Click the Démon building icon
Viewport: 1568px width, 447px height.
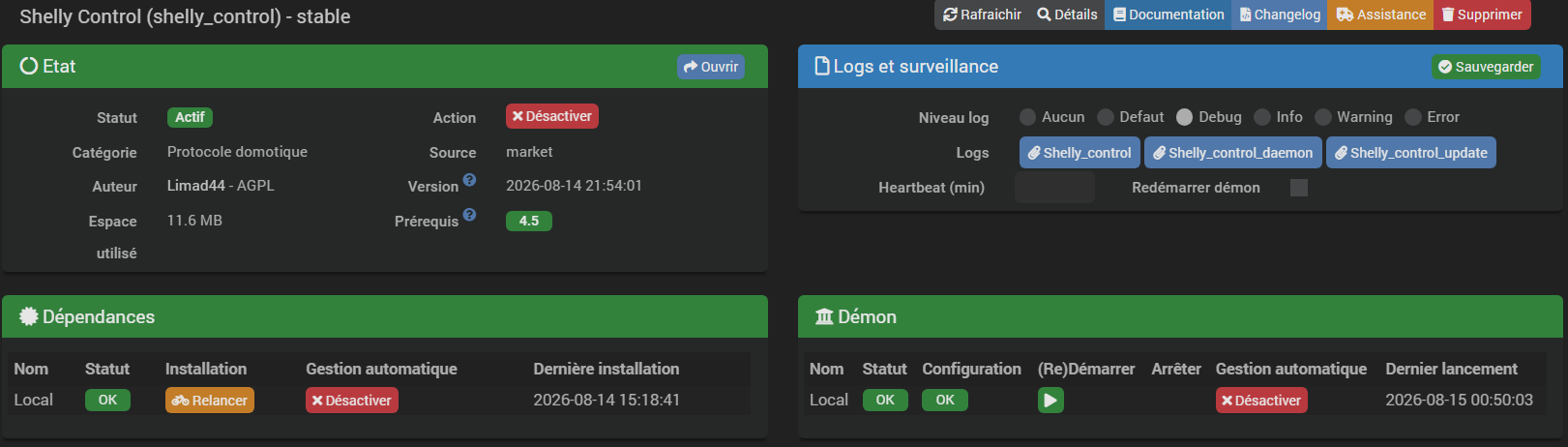(824, 316)
